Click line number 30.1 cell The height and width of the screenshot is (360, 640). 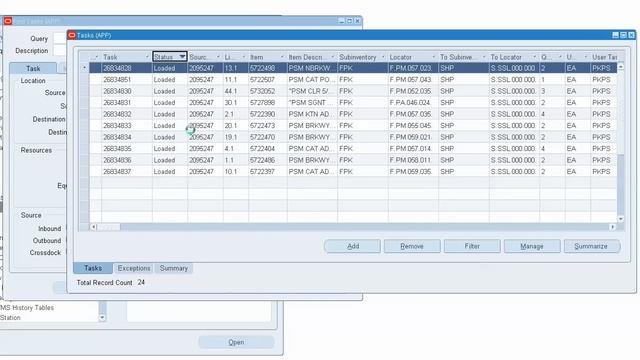236,102
